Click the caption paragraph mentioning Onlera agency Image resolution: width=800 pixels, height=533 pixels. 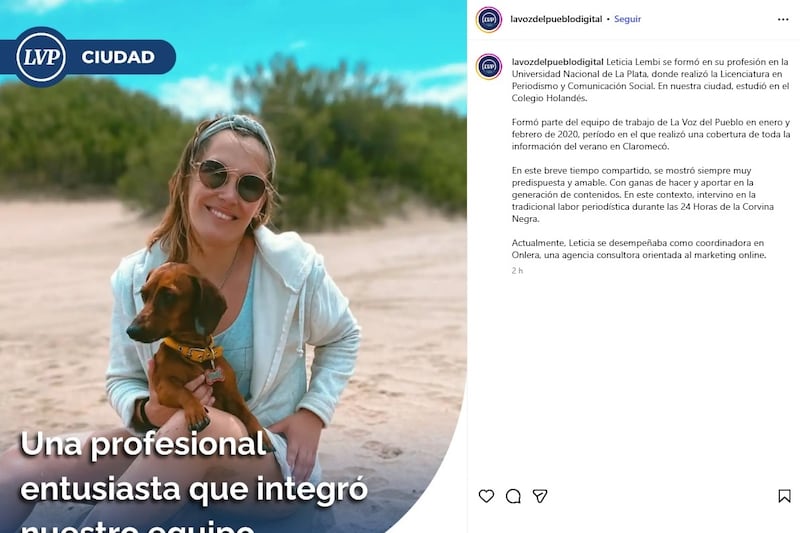click(639, 249)
